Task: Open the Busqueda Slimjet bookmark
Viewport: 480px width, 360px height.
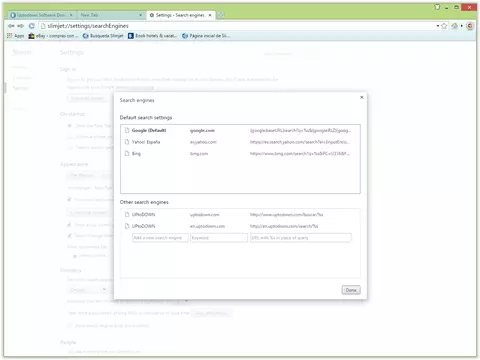Action: click(103, 36)
